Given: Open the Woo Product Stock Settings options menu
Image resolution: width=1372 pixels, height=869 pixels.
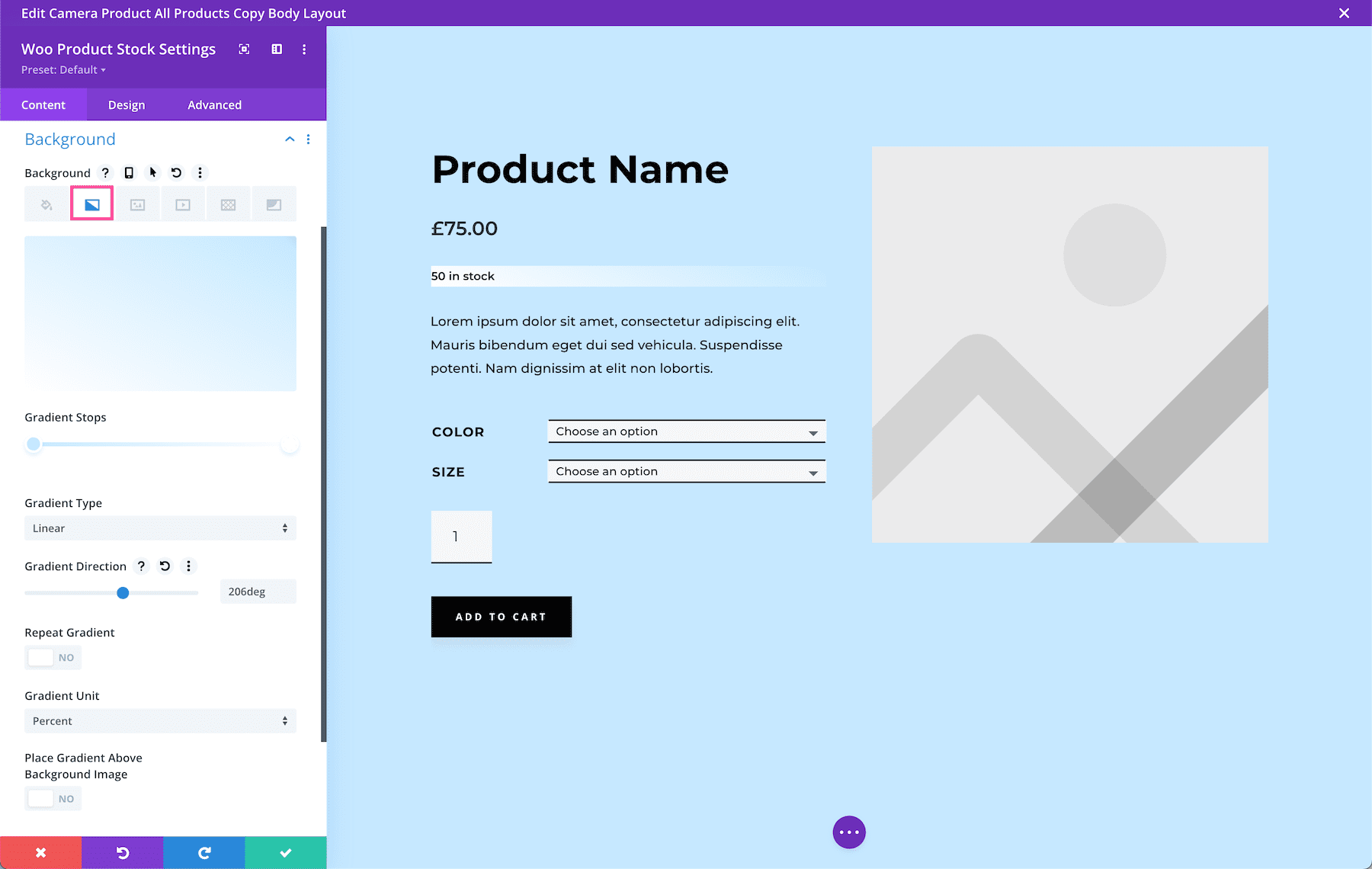Looking at the screenshot, I should 303,49.
